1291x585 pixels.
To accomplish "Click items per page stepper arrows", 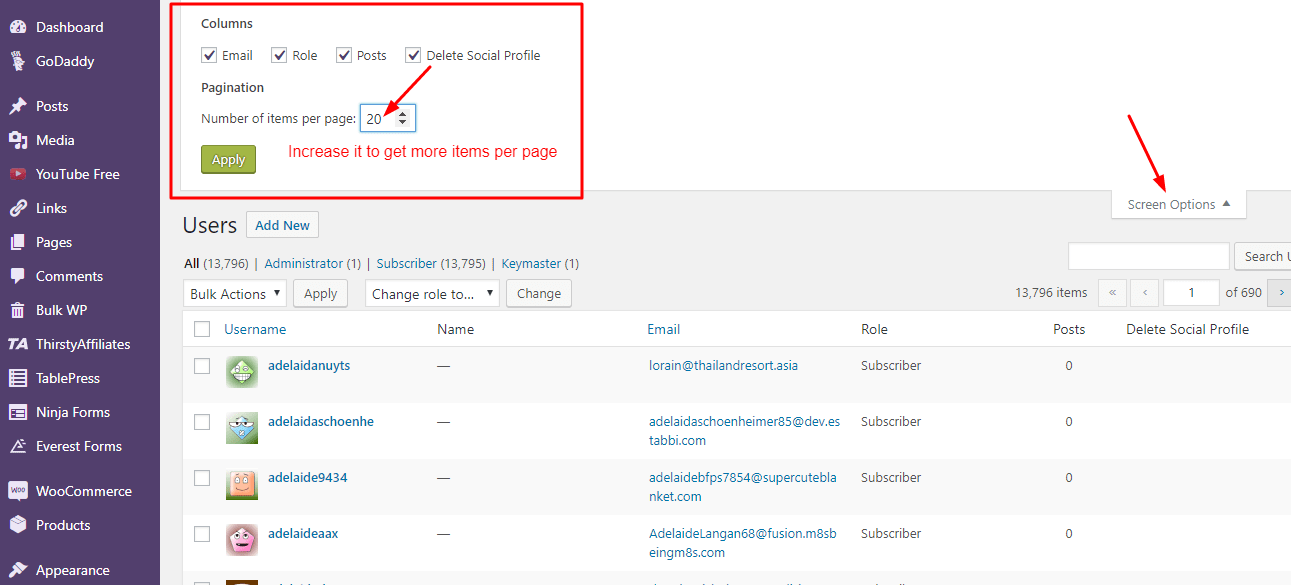I will tap(402, 118).
